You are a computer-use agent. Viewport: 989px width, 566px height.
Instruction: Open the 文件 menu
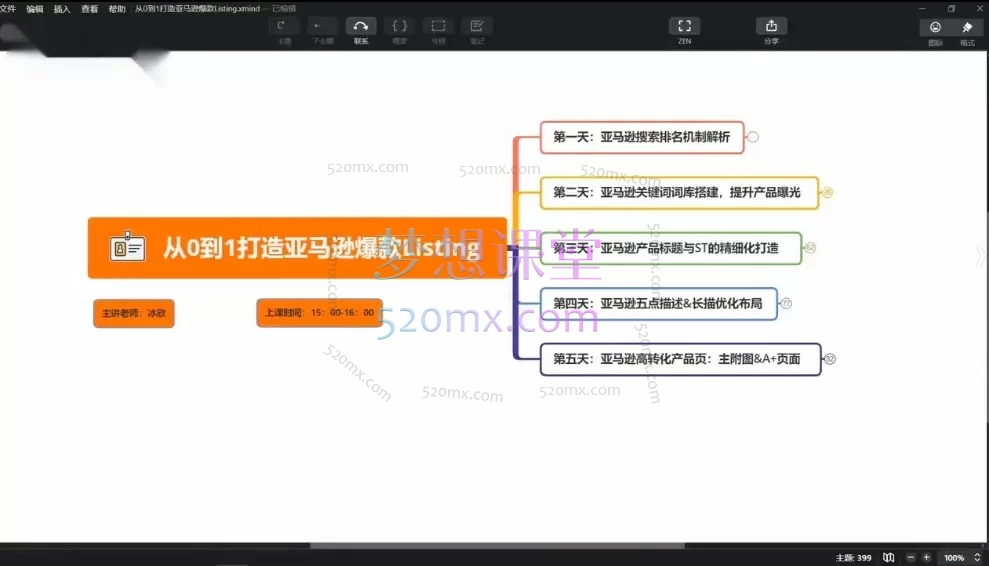coord(8,8)
